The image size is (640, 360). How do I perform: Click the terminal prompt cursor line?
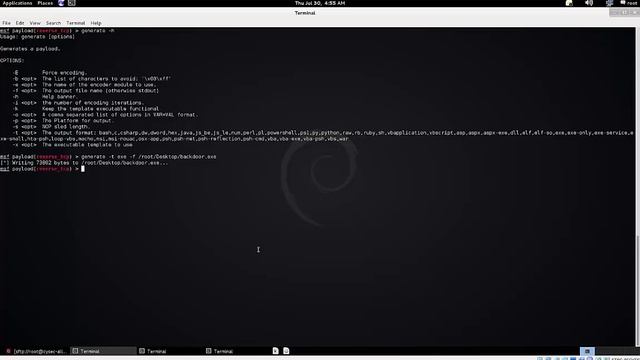(42, 169)
